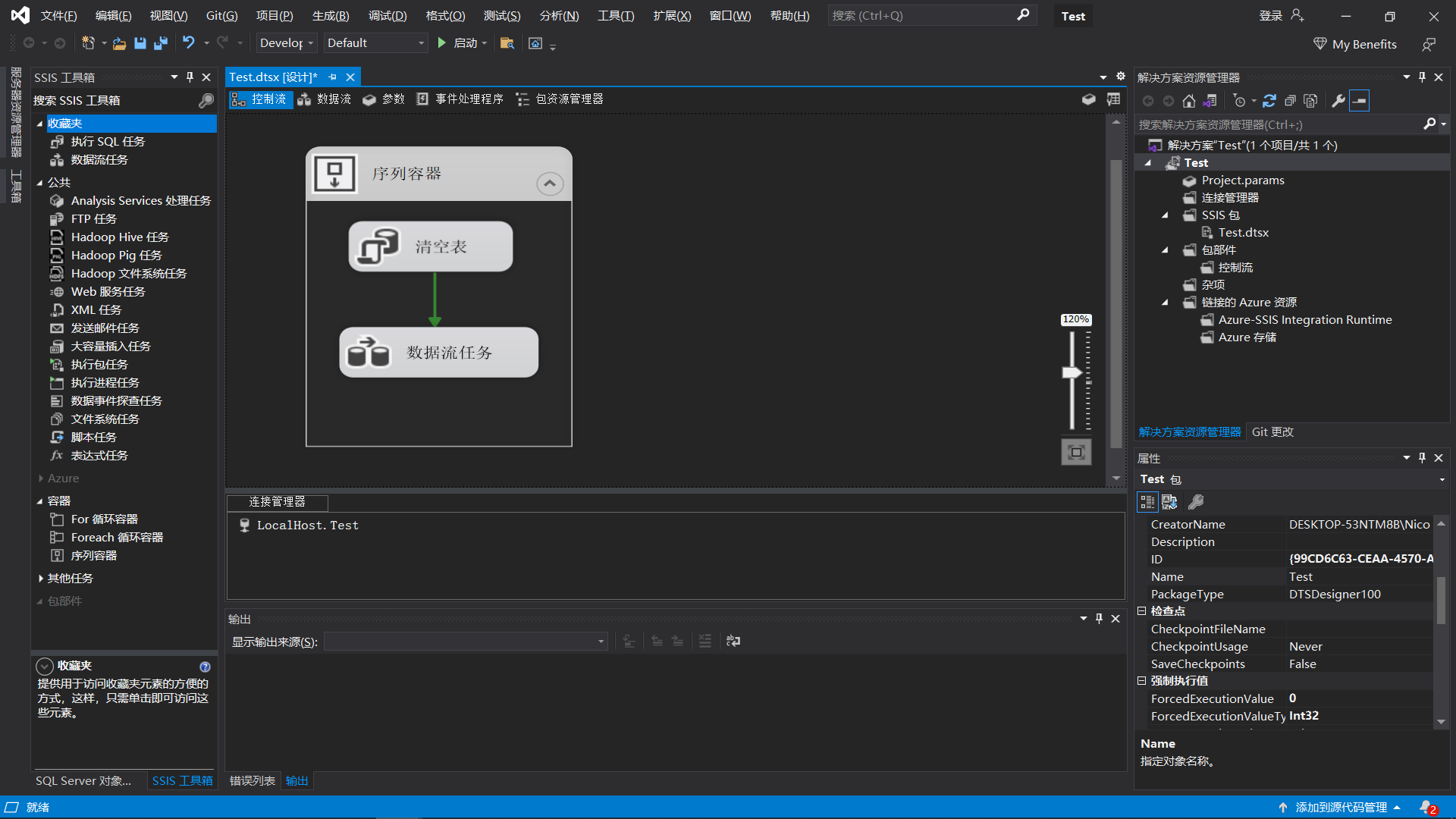This screenshot has height=819, width=1456.
Task: Expand the Azure group in SSIS toolbox
Action: [x=41, y=479]
